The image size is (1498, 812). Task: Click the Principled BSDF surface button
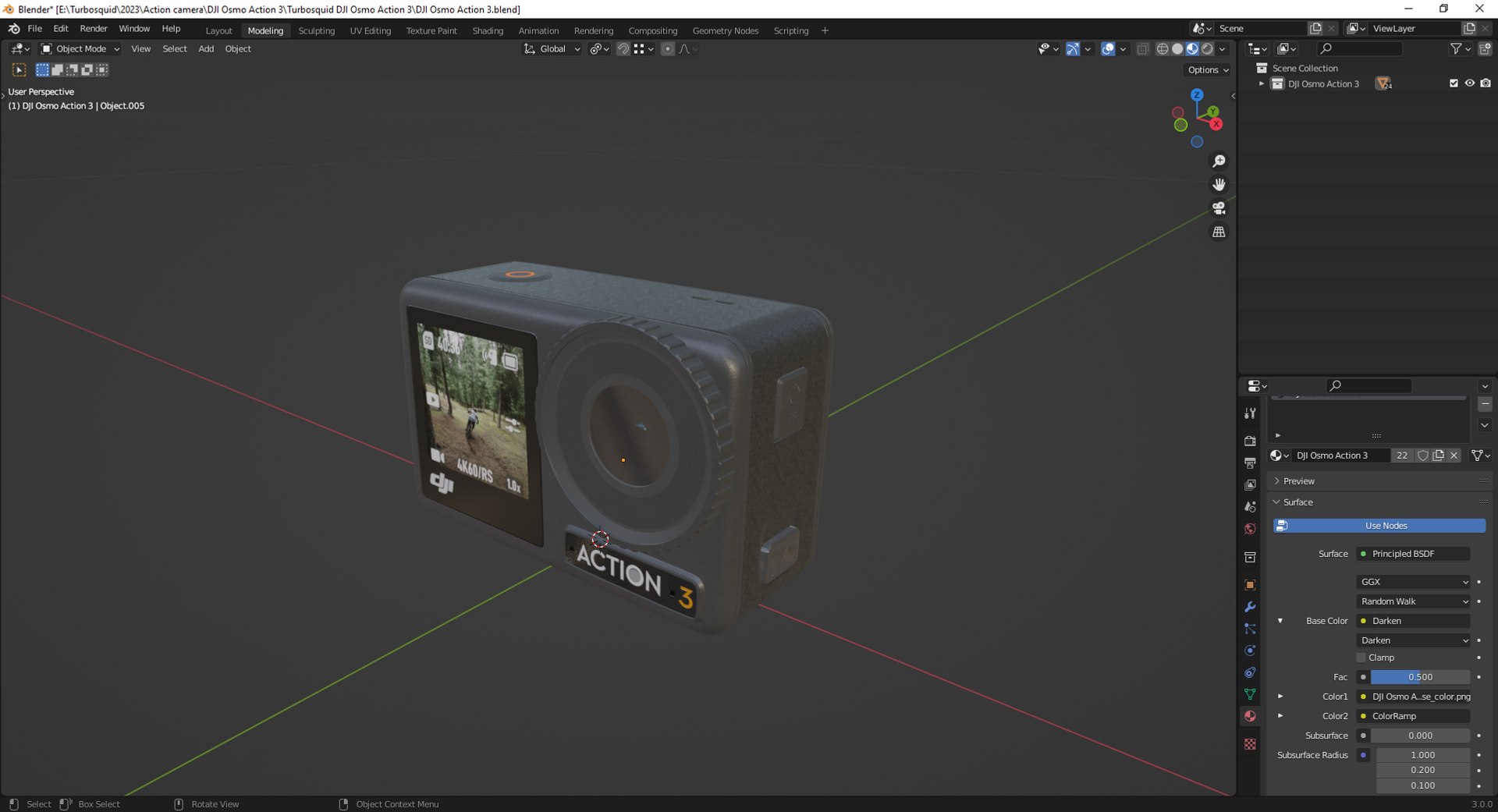[1413, 554]
